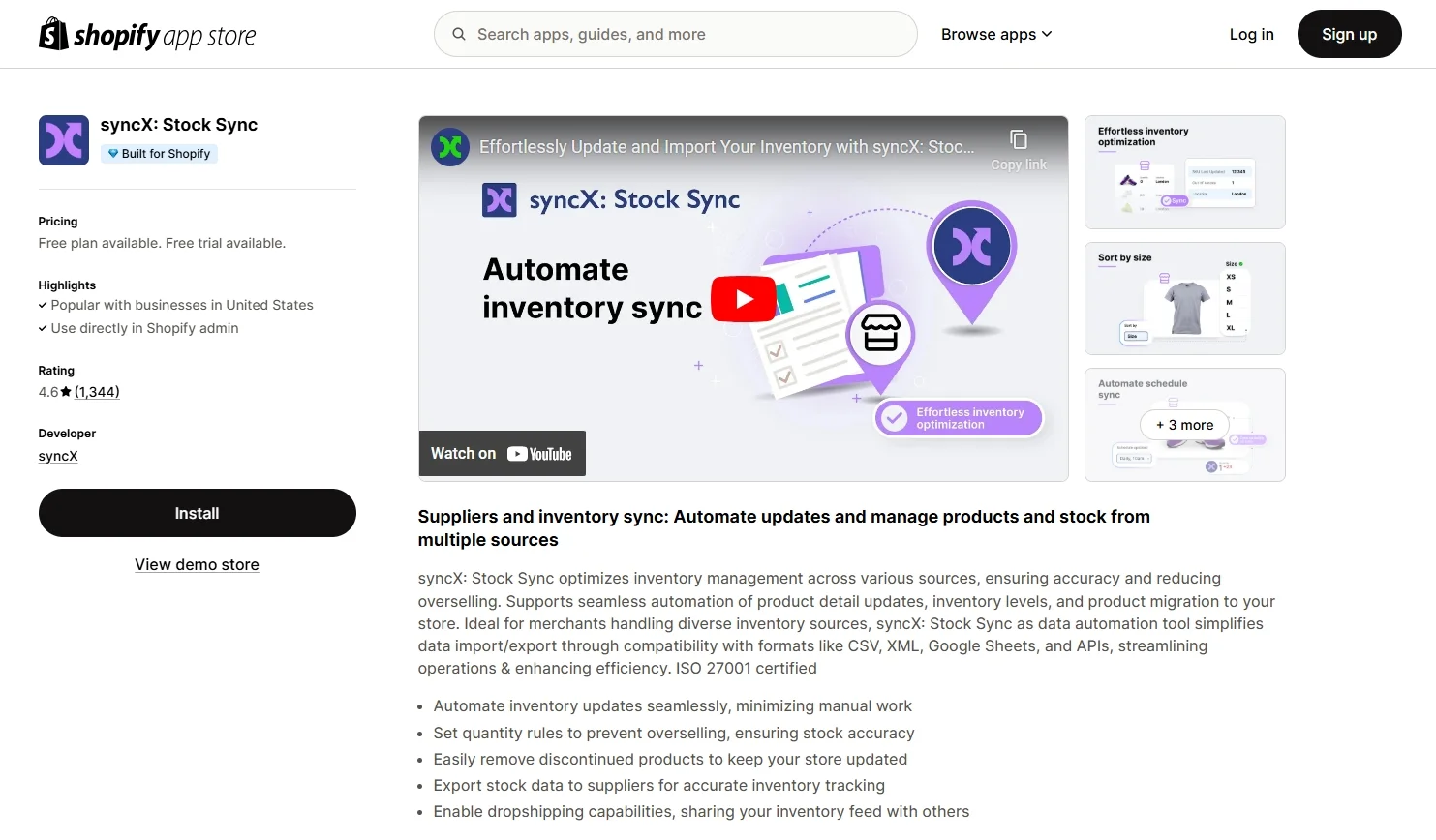Open the View demo store link
This screenshot has width=1436, height=840.
197,565
